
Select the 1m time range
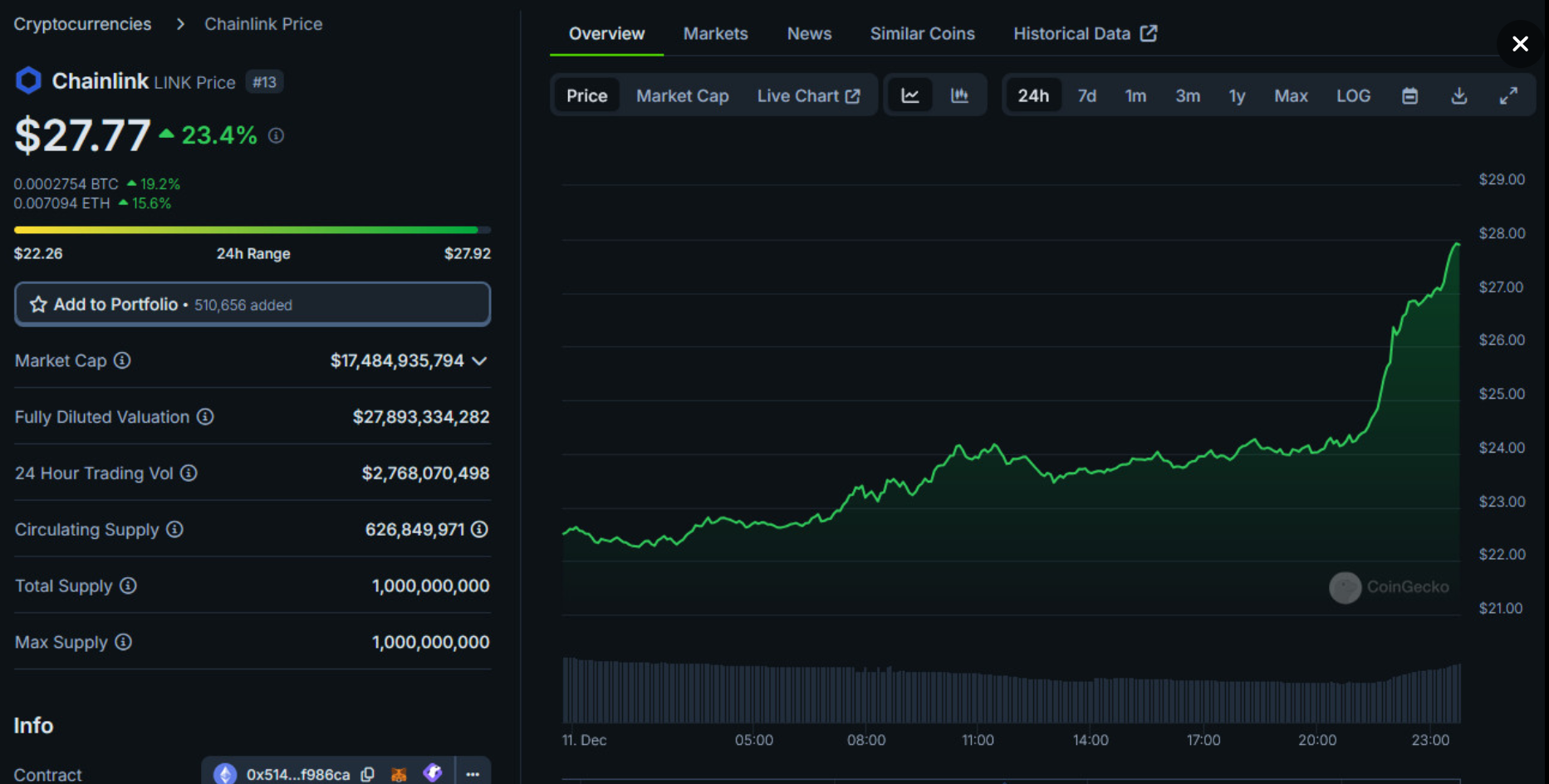coord(1135,96)
